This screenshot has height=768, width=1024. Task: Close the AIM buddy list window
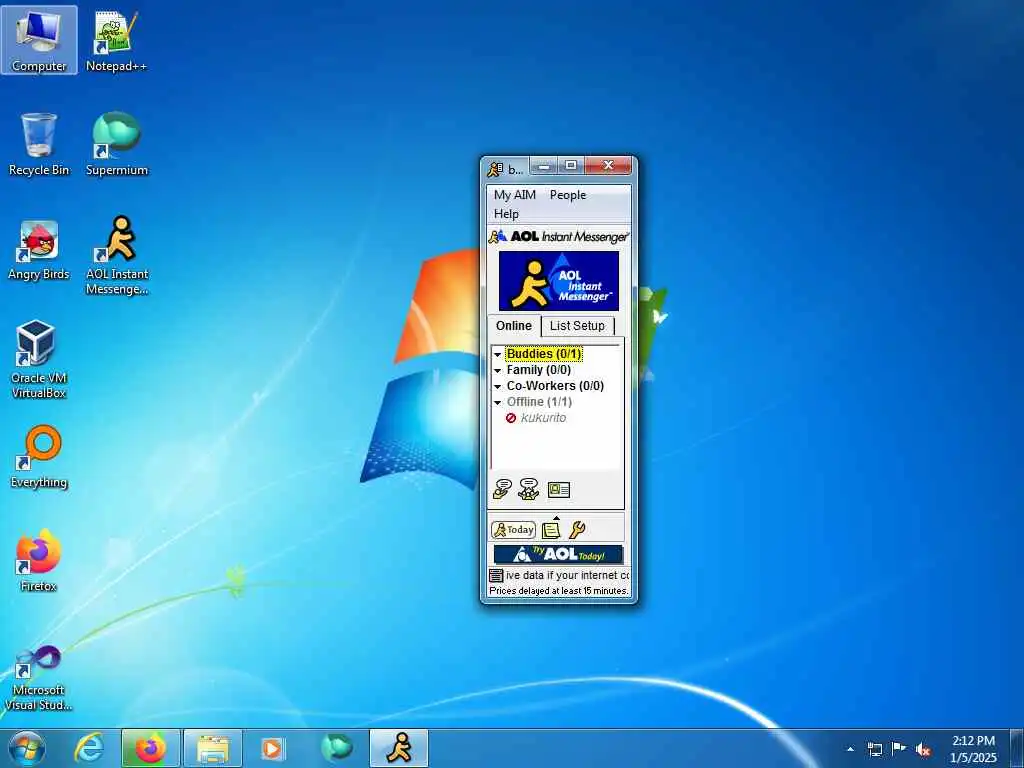pyautogui.click(x=608, y=166)
